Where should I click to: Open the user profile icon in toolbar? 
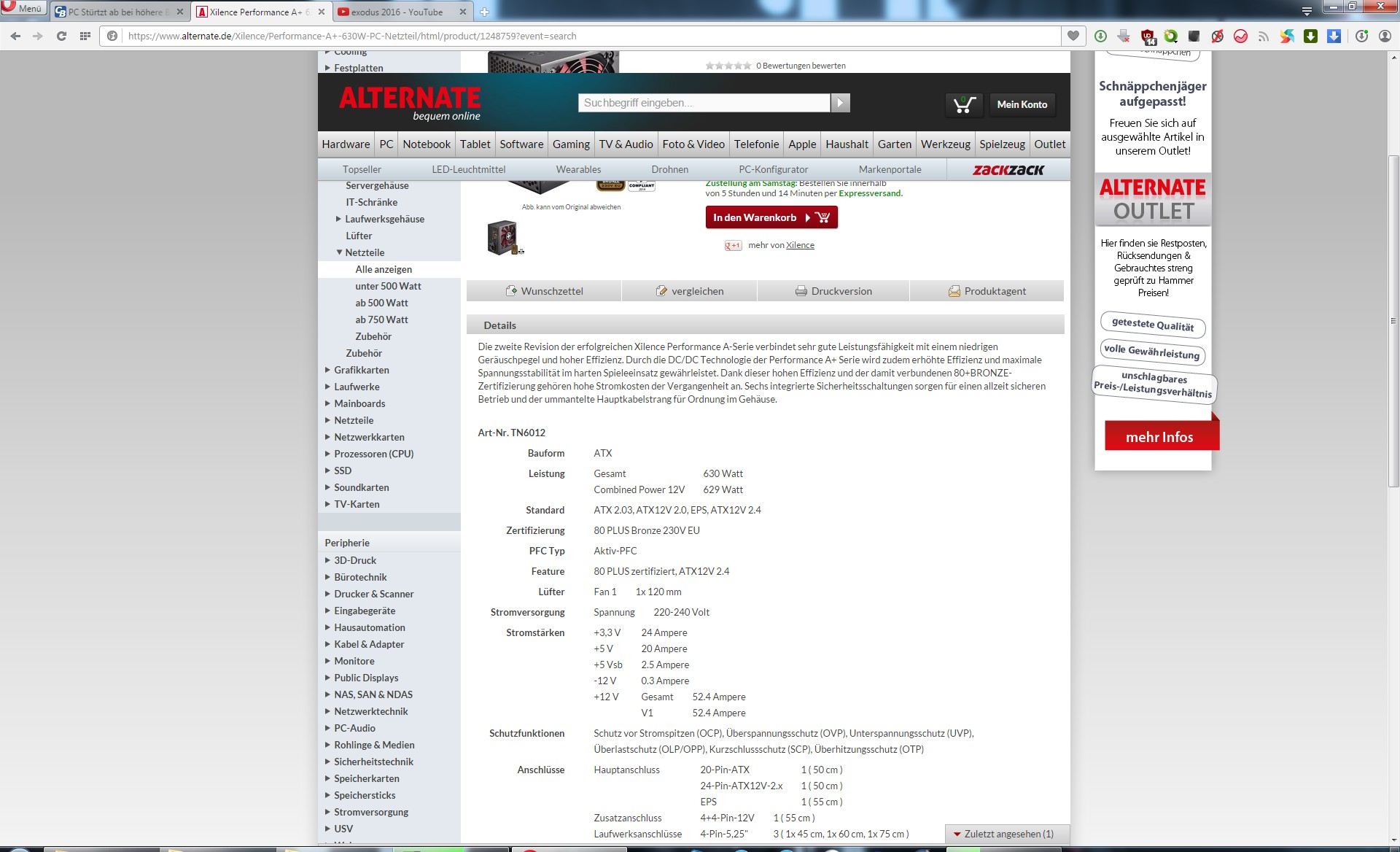1385,36
